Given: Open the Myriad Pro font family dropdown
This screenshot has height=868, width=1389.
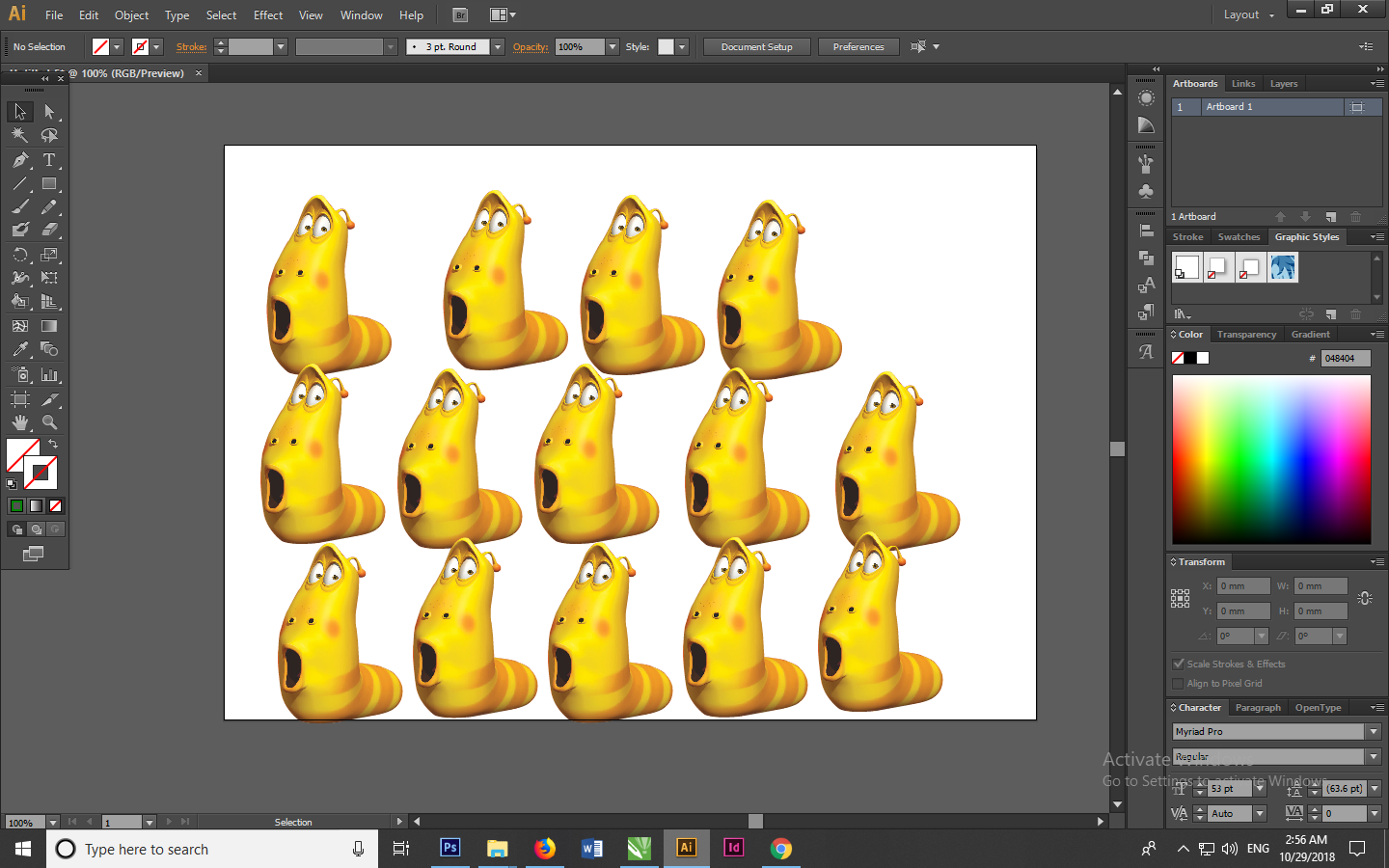Looking at the screenshot, I should pyautogui.click(x=1374, y=732).
